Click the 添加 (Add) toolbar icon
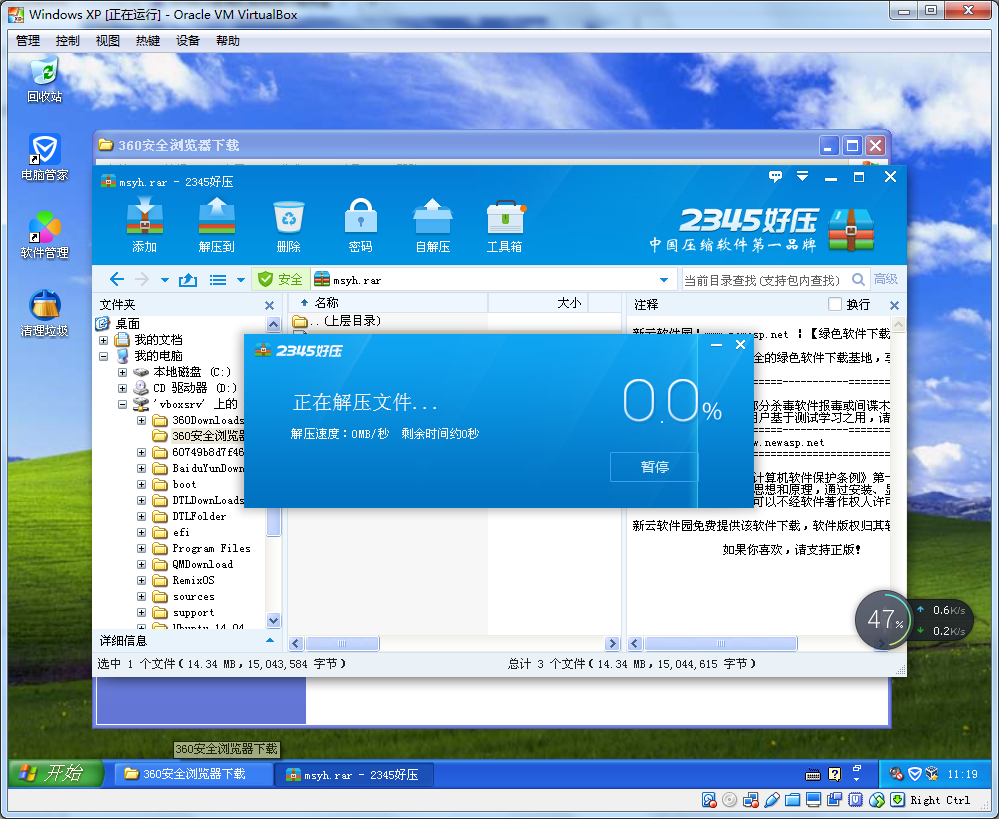999x819 pixels. pyautogui.click(x=145, y=224)
